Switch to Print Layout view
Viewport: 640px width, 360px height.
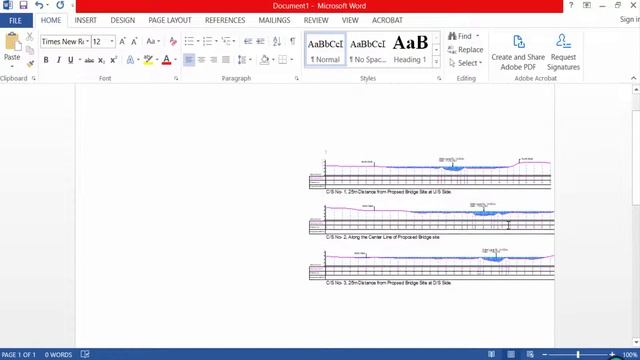pyautogui.click(x=511, y=354)
